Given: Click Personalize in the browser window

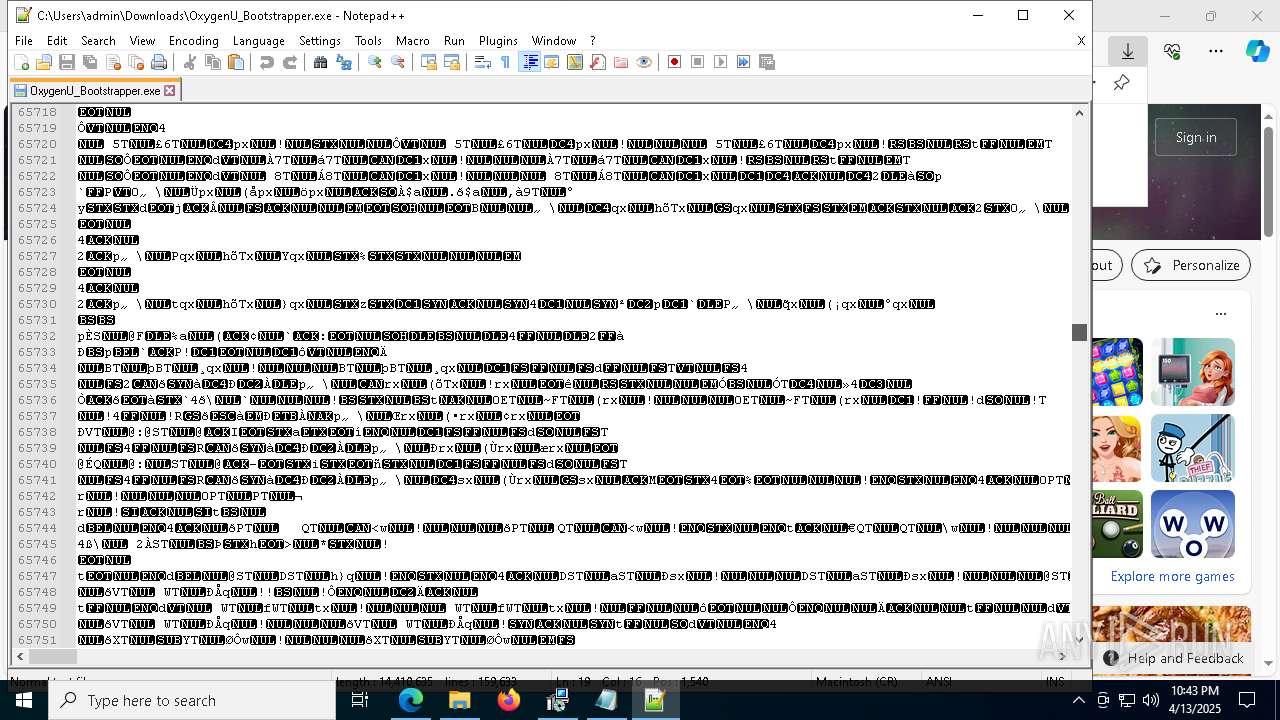Looking at the screenshot, I should click(1191, 265).
